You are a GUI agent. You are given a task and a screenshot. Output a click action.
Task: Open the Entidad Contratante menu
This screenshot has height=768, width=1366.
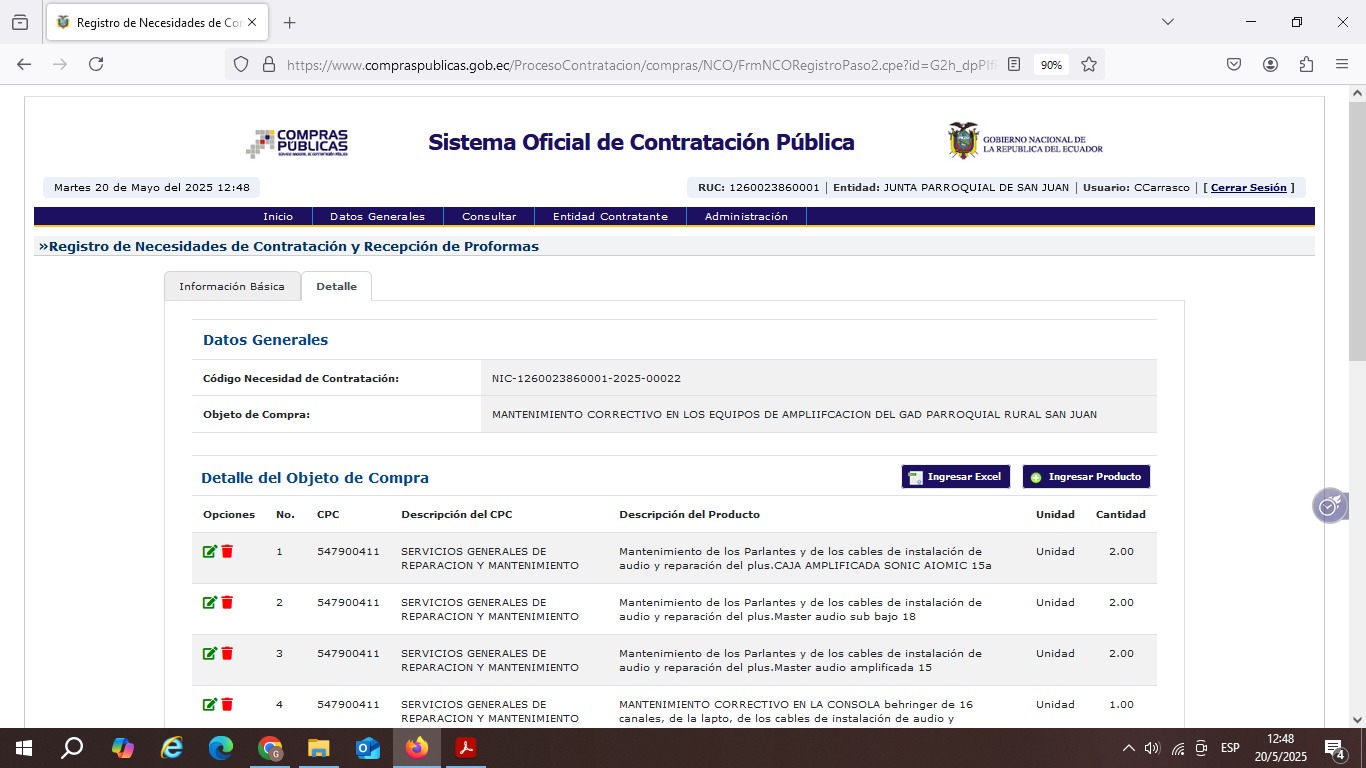[610, 216]
